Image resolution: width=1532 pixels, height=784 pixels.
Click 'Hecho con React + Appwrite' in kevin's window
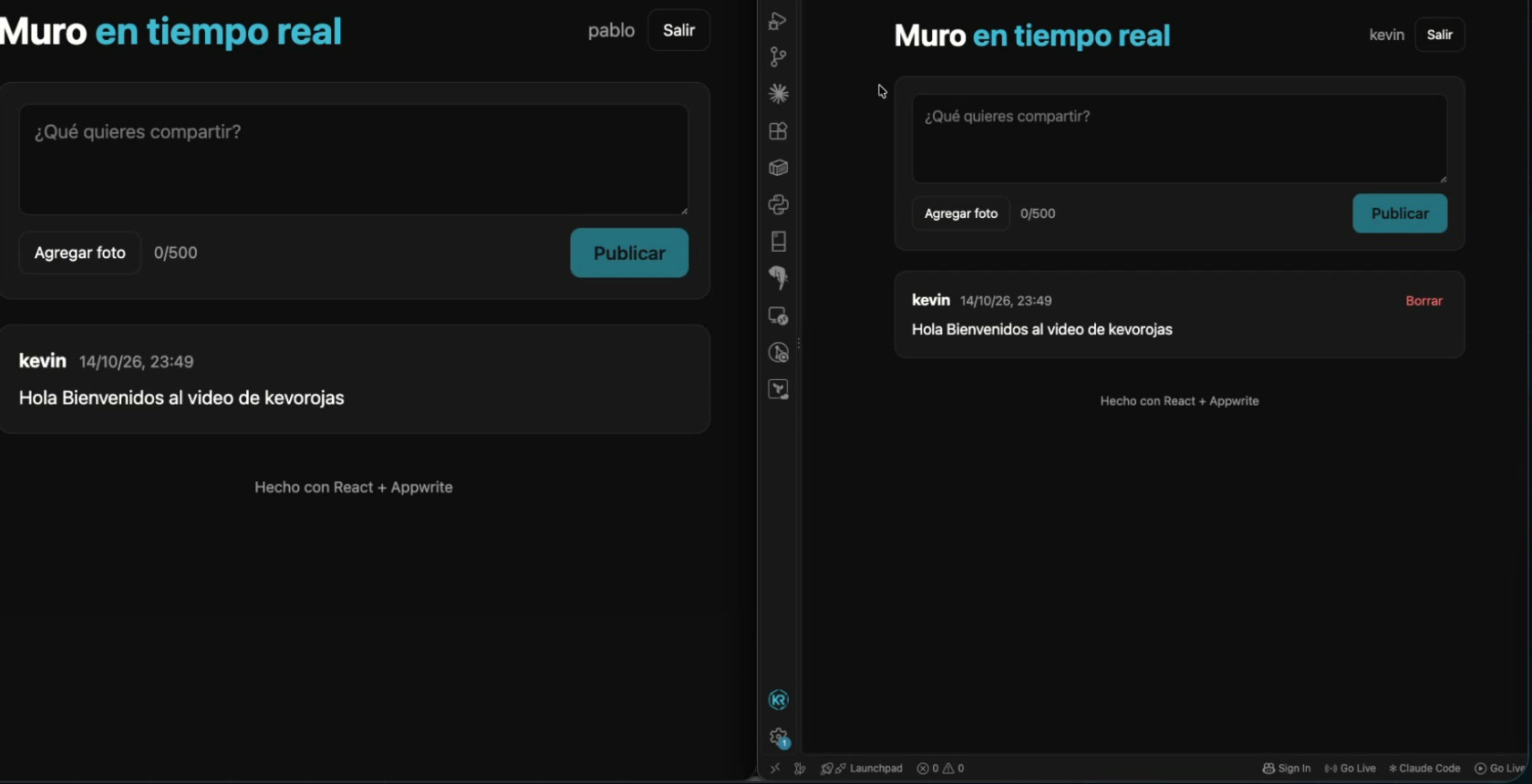pyautogui.click(x=1179, y=401)
